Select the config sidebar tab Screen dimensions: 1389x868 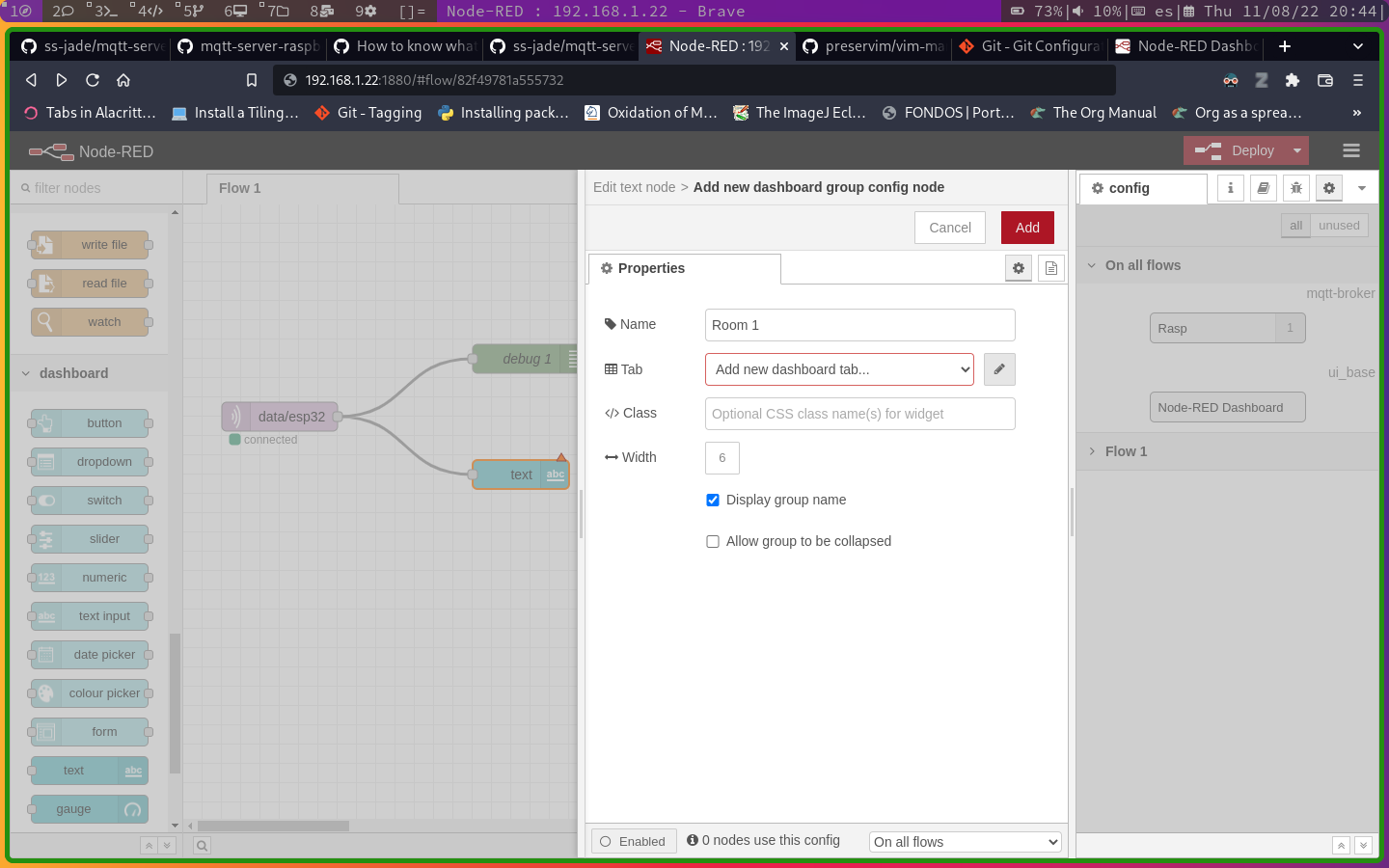[1143, 188]
